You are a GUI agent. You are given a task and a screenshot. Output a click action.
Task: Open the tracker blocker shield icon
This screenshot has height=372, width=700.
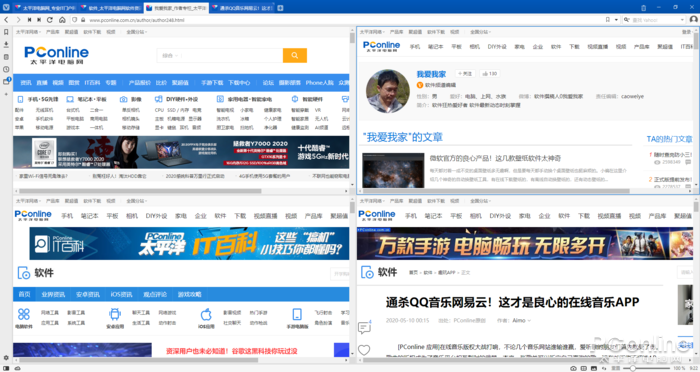pos(75,20)
